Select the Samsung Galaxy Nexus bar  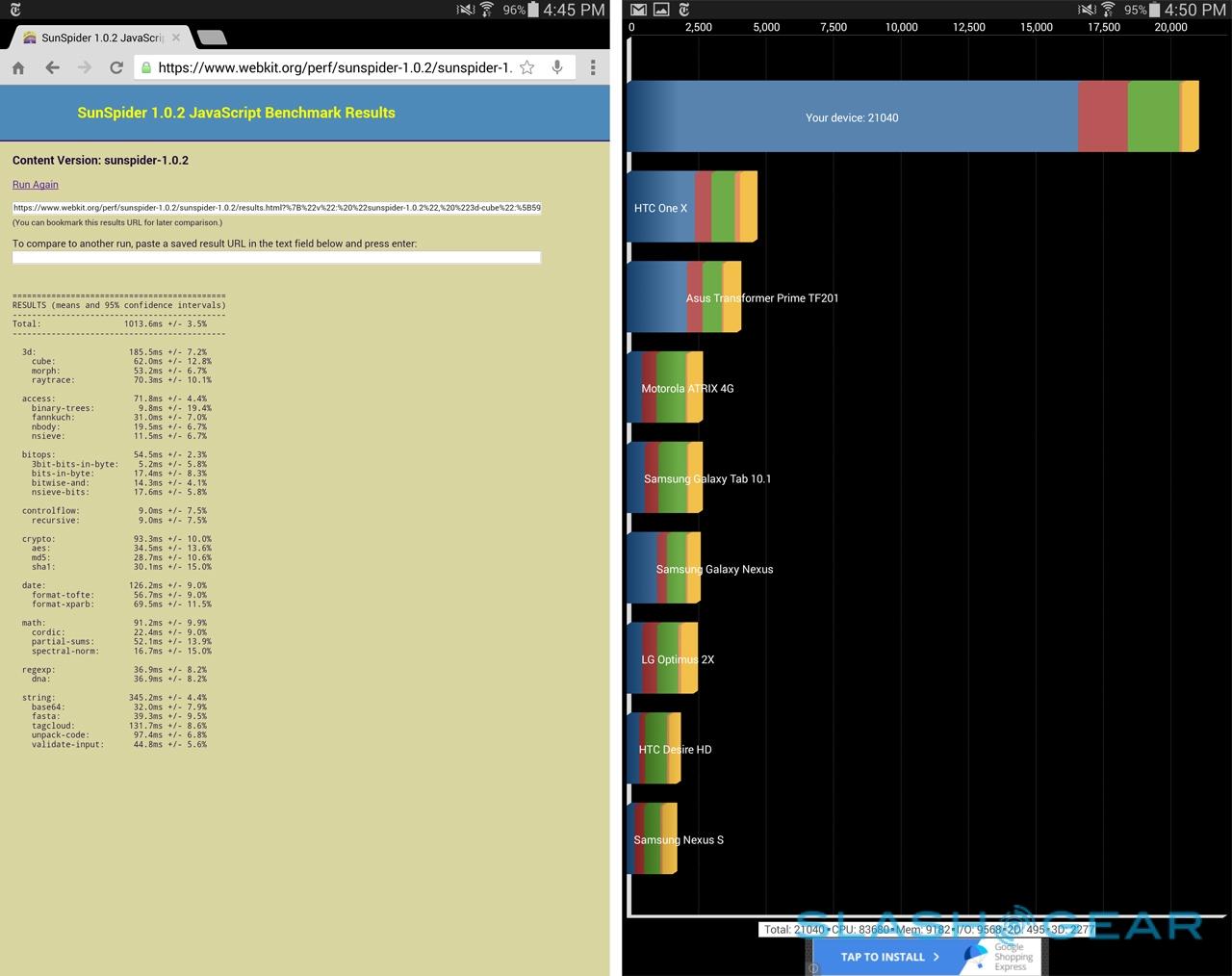tap(664, 569)
